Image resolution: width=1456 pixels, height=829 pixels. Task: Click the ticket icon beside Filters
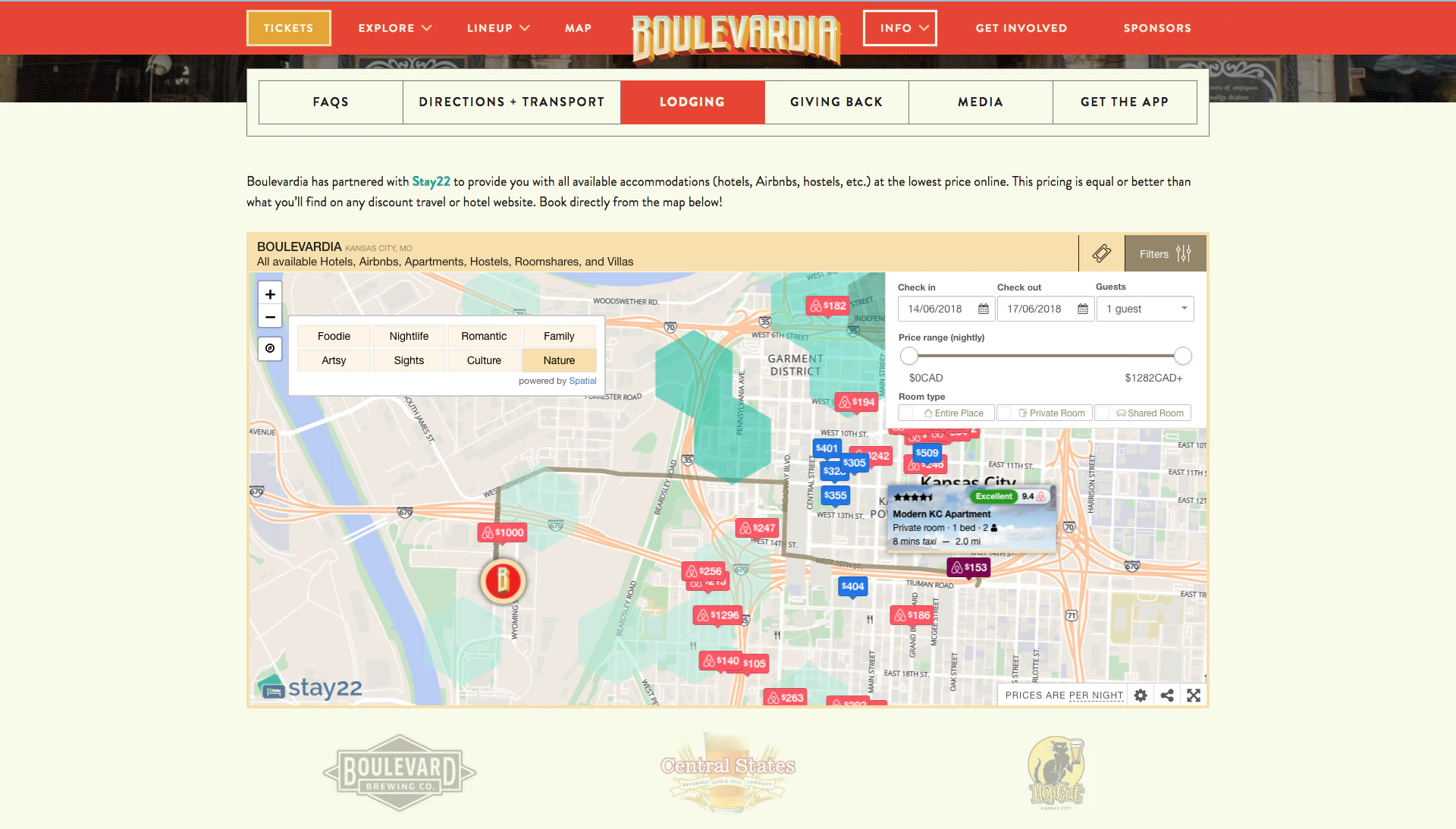point(1102,253)
